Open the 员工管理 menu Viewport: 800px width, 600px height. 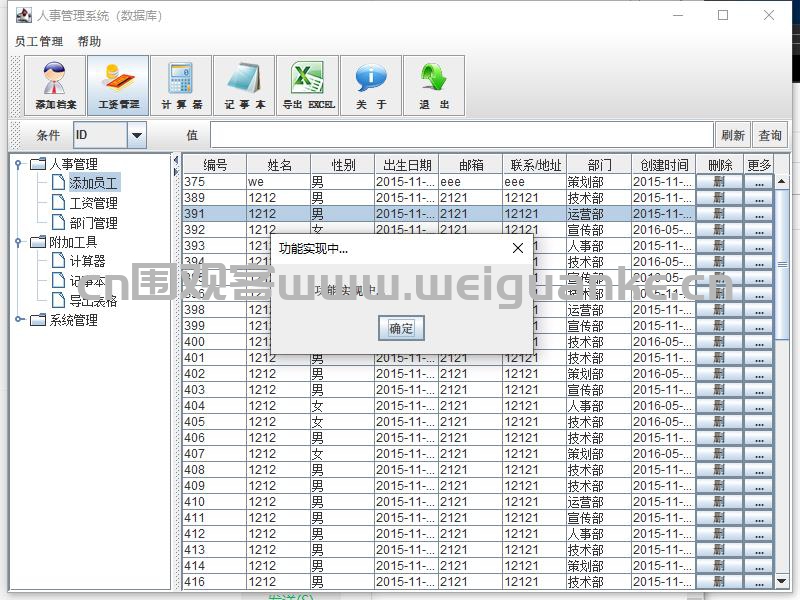click(x=39, y=41)
